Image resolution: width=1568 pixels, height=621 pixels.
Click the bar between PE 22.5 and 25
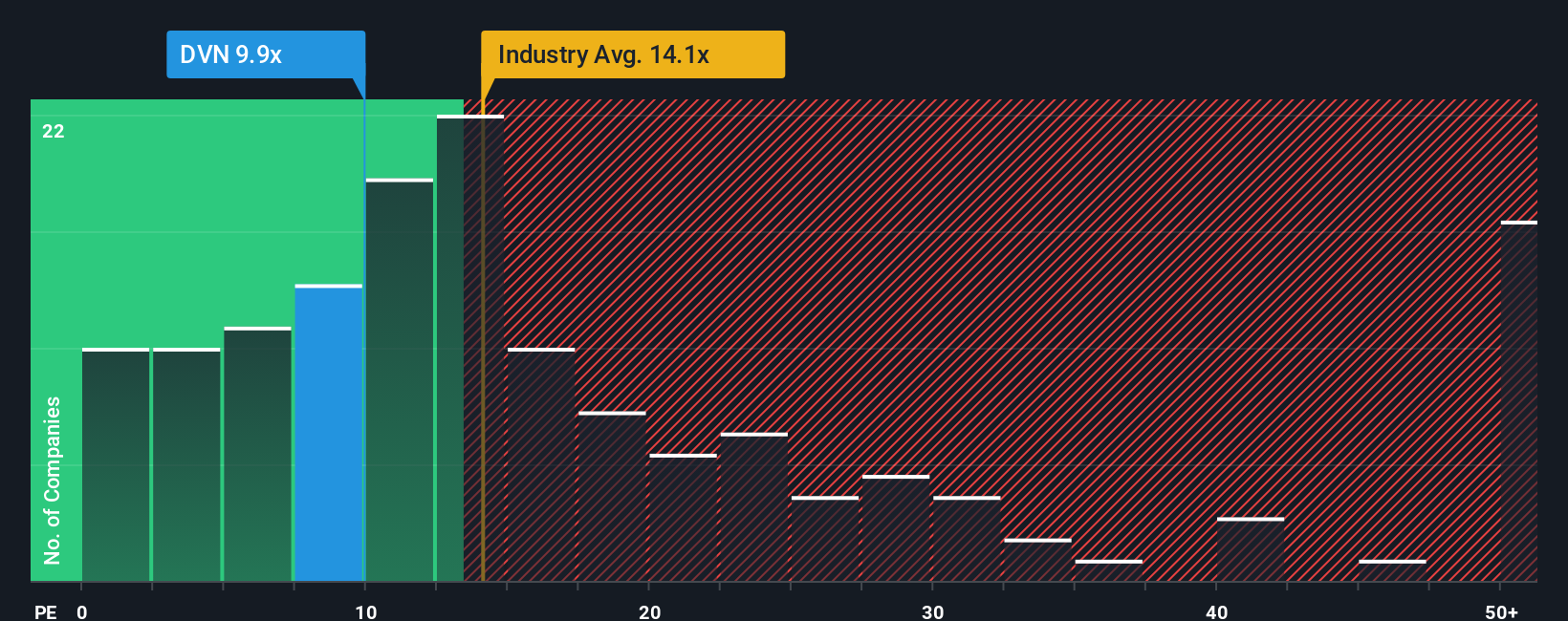pos(753,507)
